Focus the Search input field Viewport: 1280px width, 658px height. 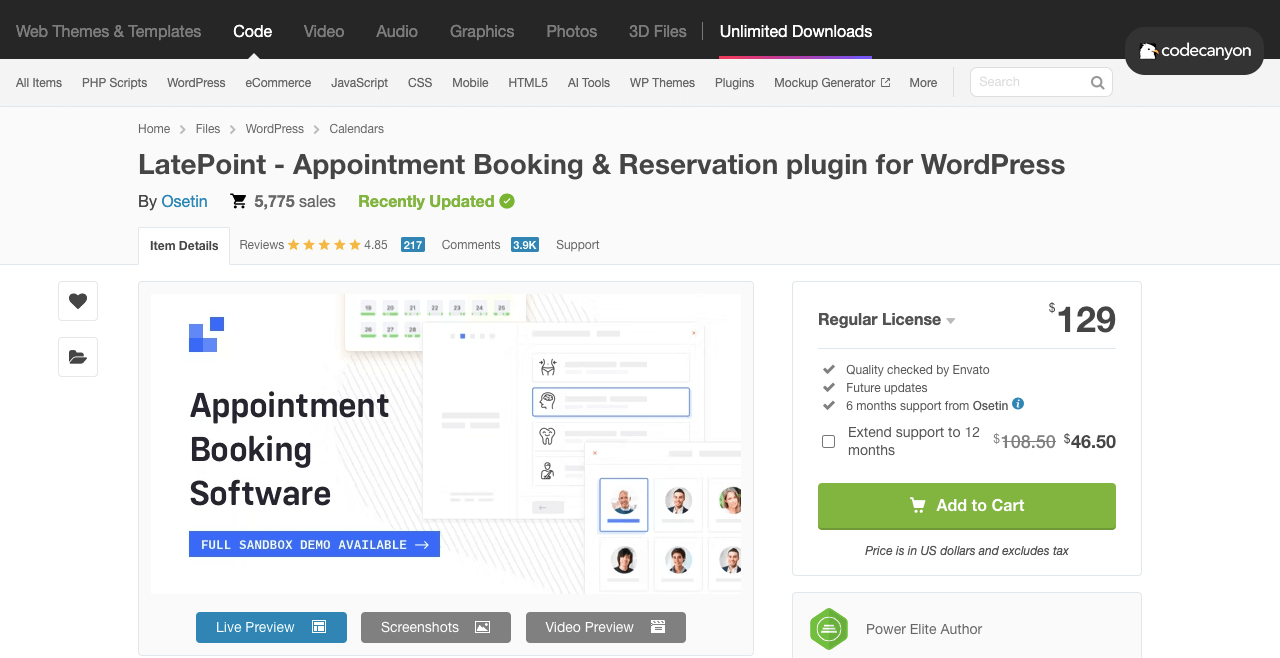click(x=1030, y=82)
